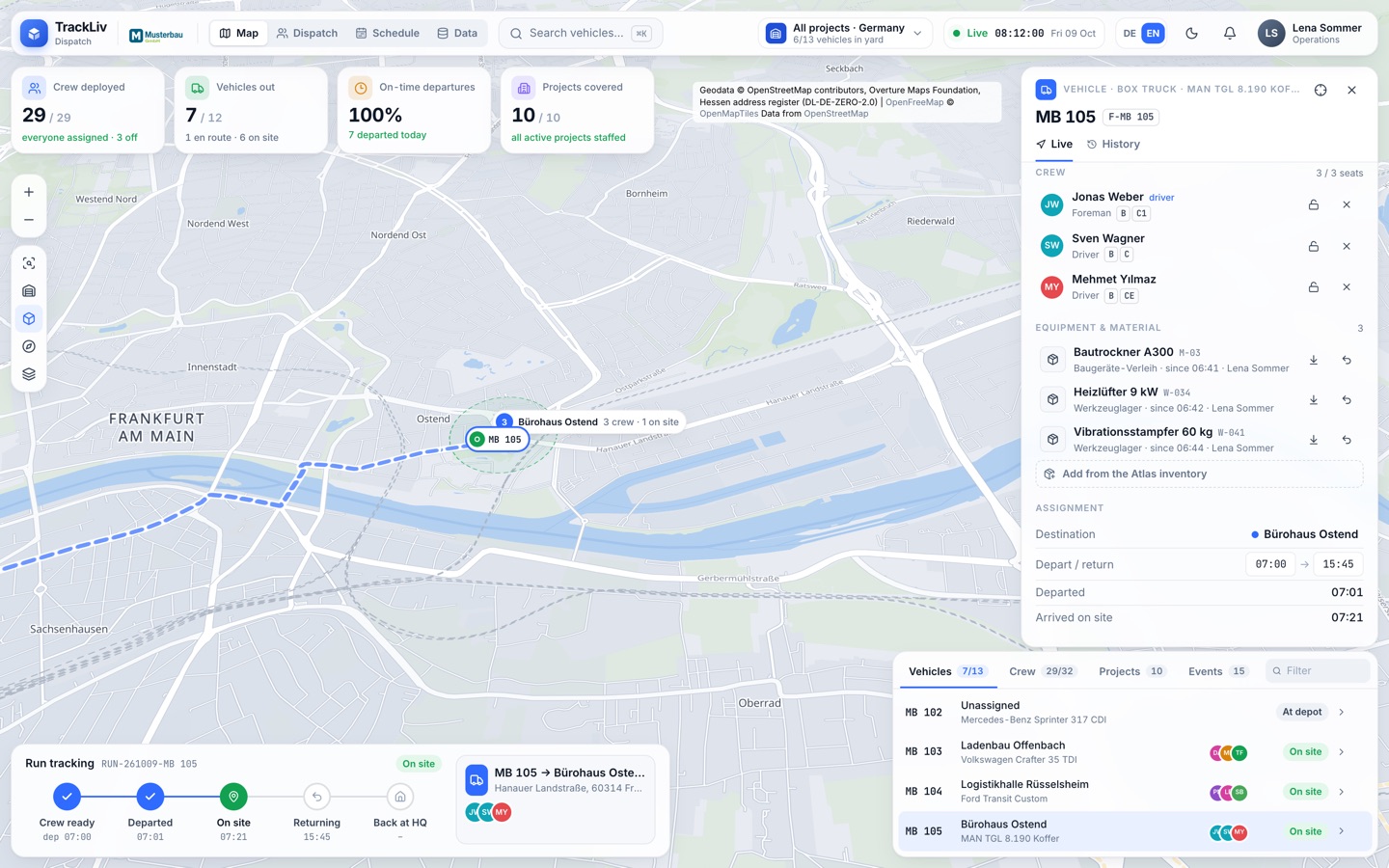The image size is (1389, 868).
Task: Remove Mehmet Yılmaz from the crew
Action: point(1347,287)
